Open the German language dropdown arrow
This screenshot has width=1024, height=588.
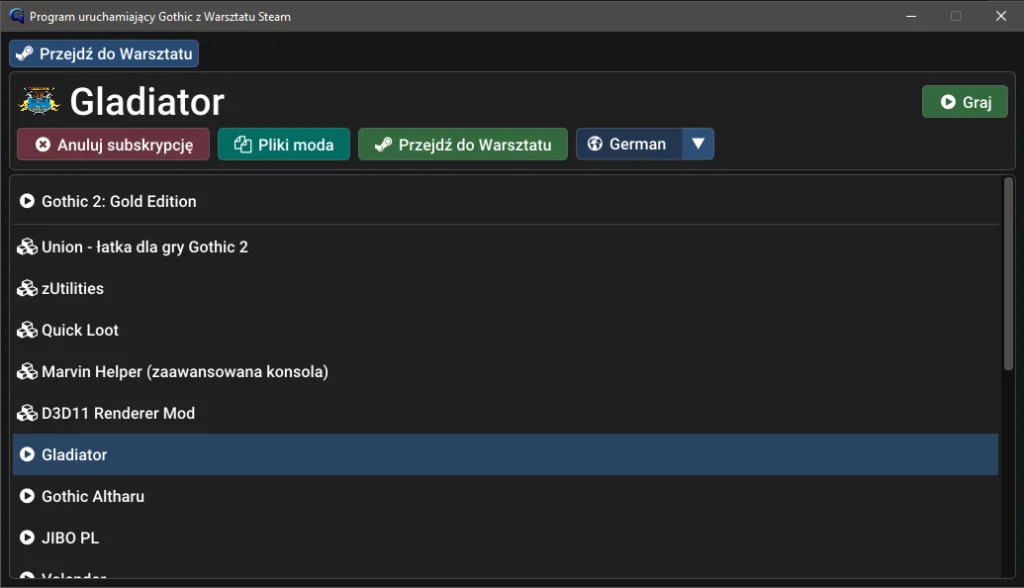[697, 144]
